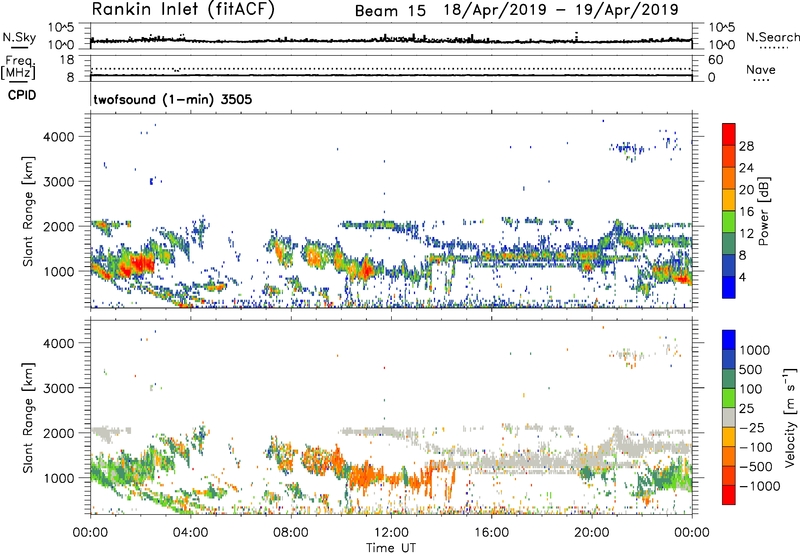
Task: Click the '-500' label on the Velocity colorbar
Action: pos(755,467)
